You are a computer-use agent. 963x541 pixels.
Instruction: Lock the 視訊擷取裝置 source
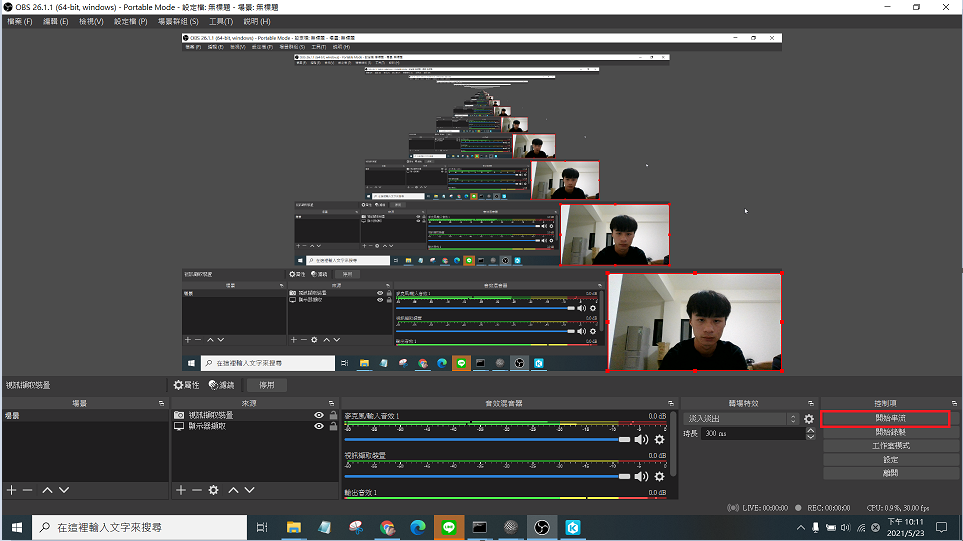[x=333, y=415]
